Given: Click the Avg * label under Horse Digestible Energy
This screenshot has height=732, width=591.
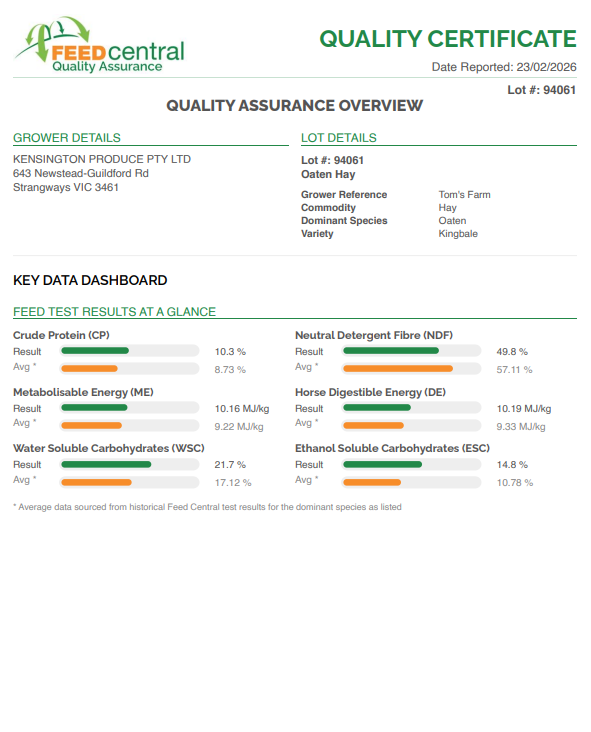Looking at the screenshot, I should [x=307, y=423].
